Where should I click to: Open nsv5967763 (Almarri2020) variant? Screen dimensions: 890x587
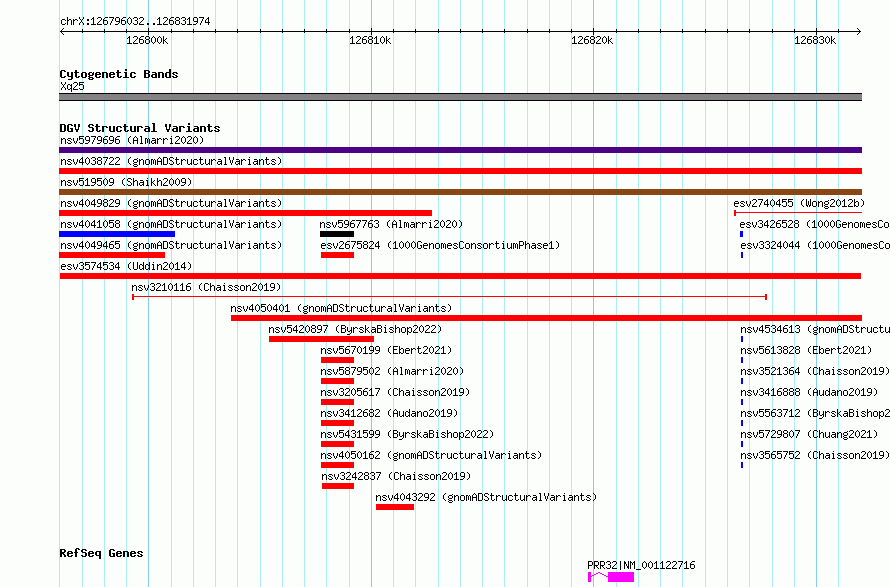pos(391,224)
